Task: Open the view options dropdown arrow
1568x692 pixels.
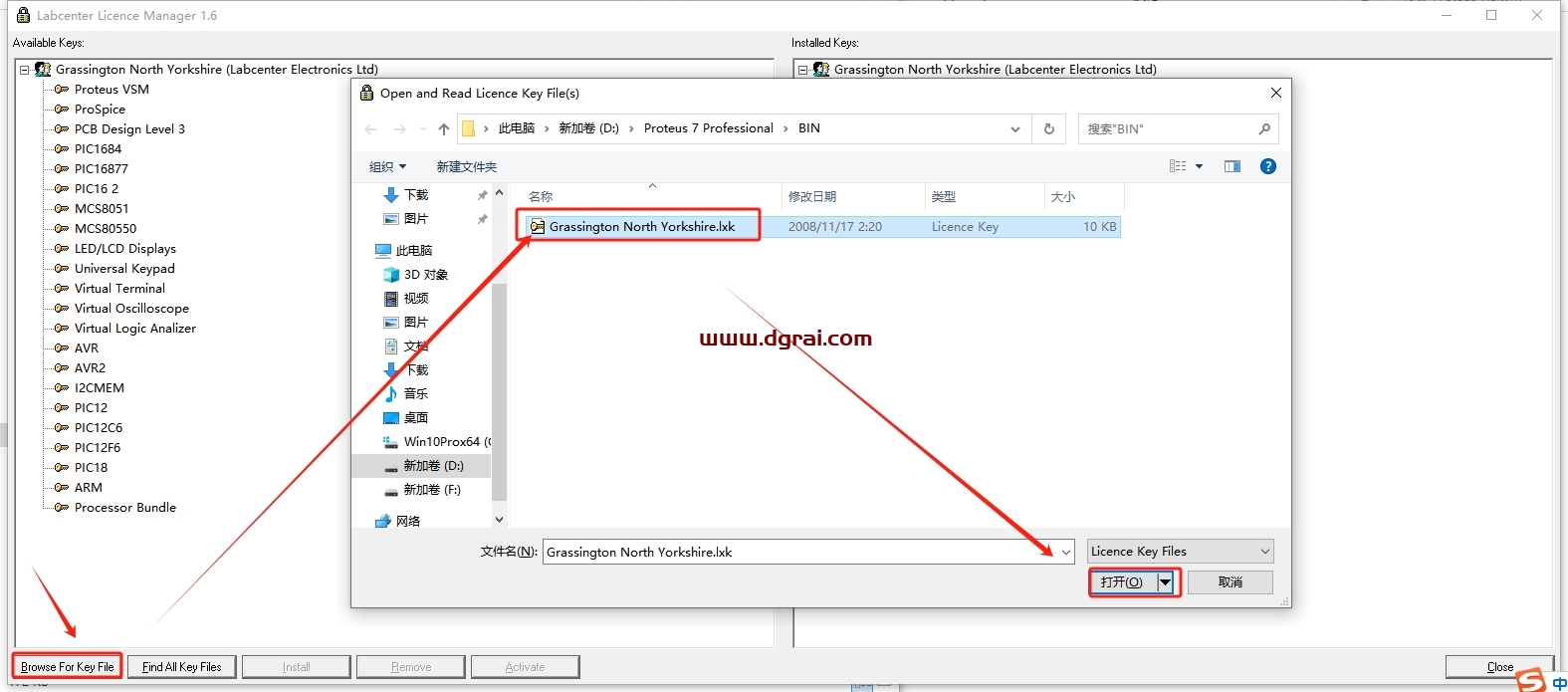Action: [x=1199, y=166]
